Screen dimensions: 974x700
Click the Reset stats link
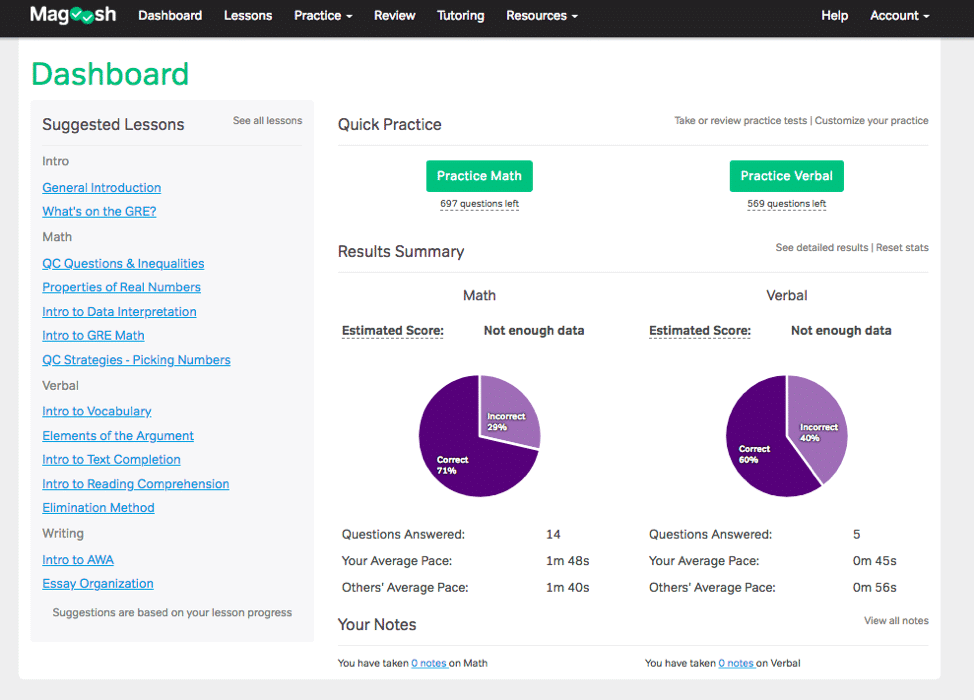(902, 248)
